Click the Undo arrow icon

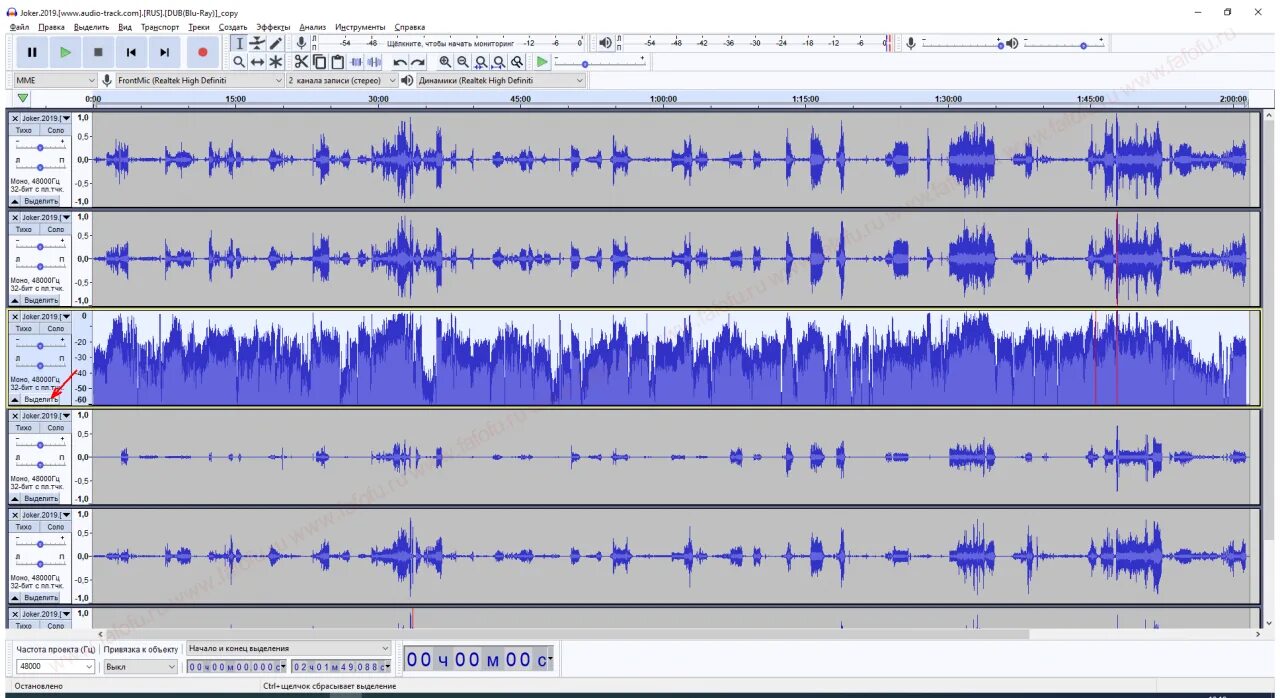[x=400, y=62]
